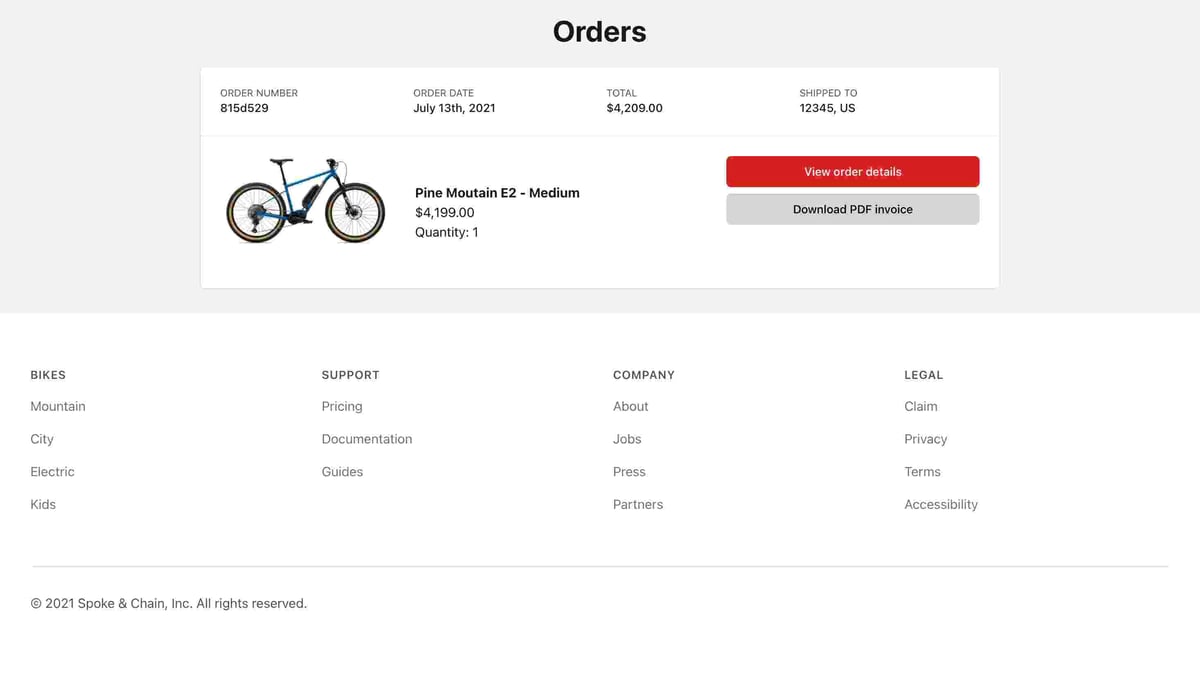Open the Pine Moutain E2 - Medium product title
The image size is (1200, 700).
(x=497, y=193)
